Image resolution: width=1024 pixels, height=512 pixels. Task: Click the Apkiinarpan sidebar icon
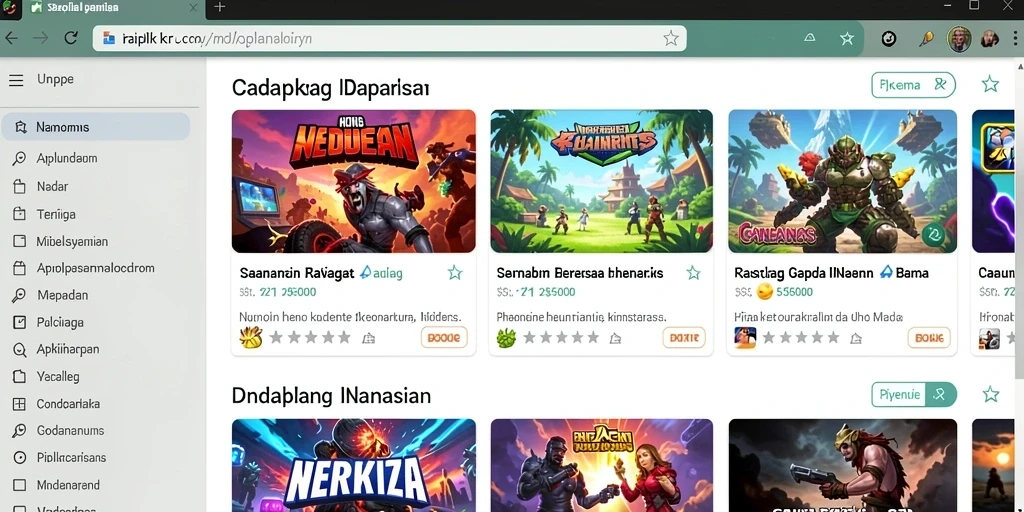pyautogui.click(x=19, y=349)
